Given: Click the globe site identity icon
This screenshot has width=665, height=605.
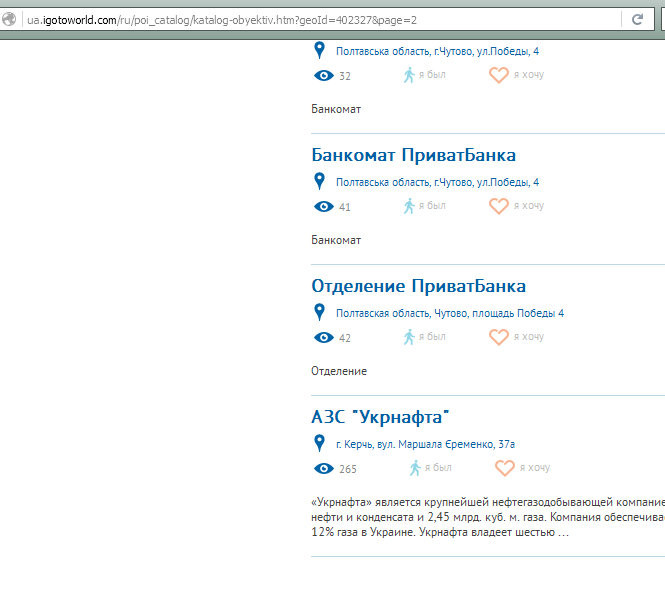Looking at the screenshot, I should tap(8, 19).
